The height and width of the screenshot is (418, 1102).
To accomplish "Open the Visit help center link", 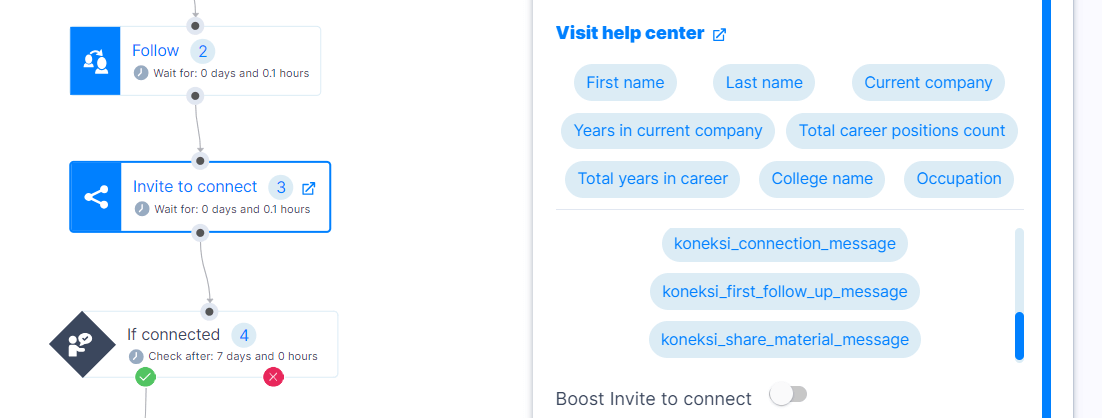I will [630, 33].
